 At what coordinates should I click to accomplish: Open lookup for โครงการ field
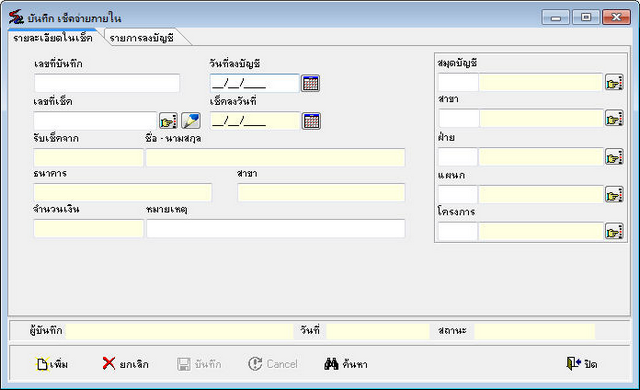(x=614, y=232)
